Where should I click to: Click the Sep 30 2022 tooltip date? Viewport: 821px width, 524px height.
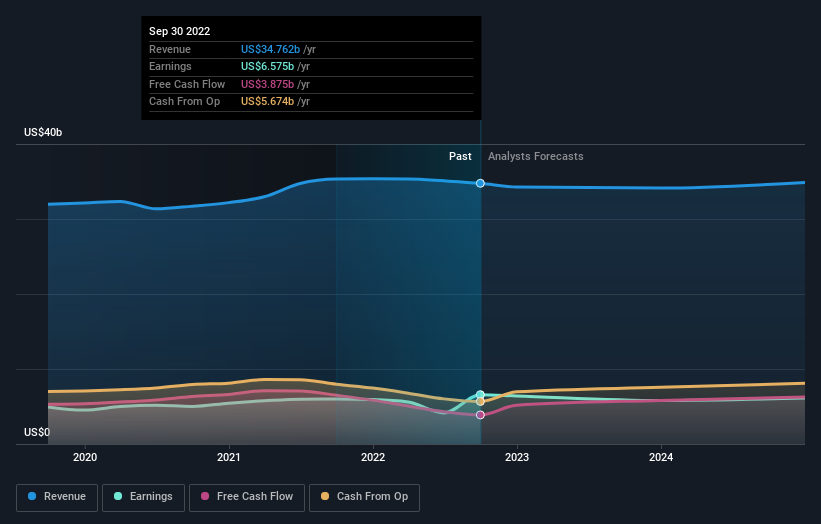[x=180, y=31]
